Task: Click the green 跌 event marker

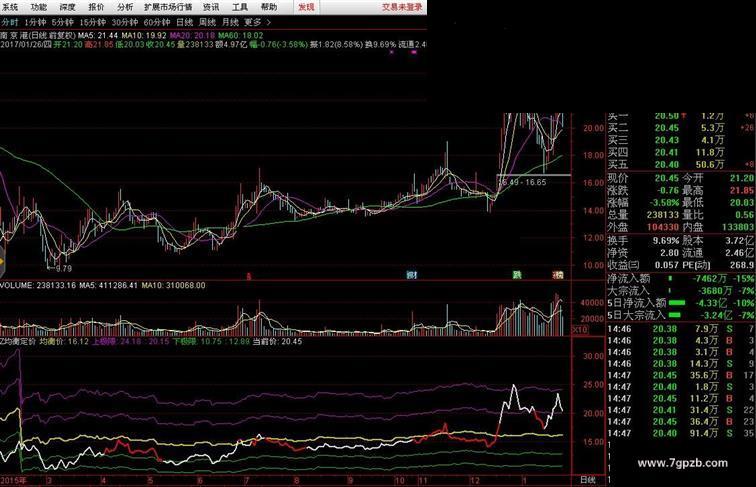Action: (x=517, y=275)
